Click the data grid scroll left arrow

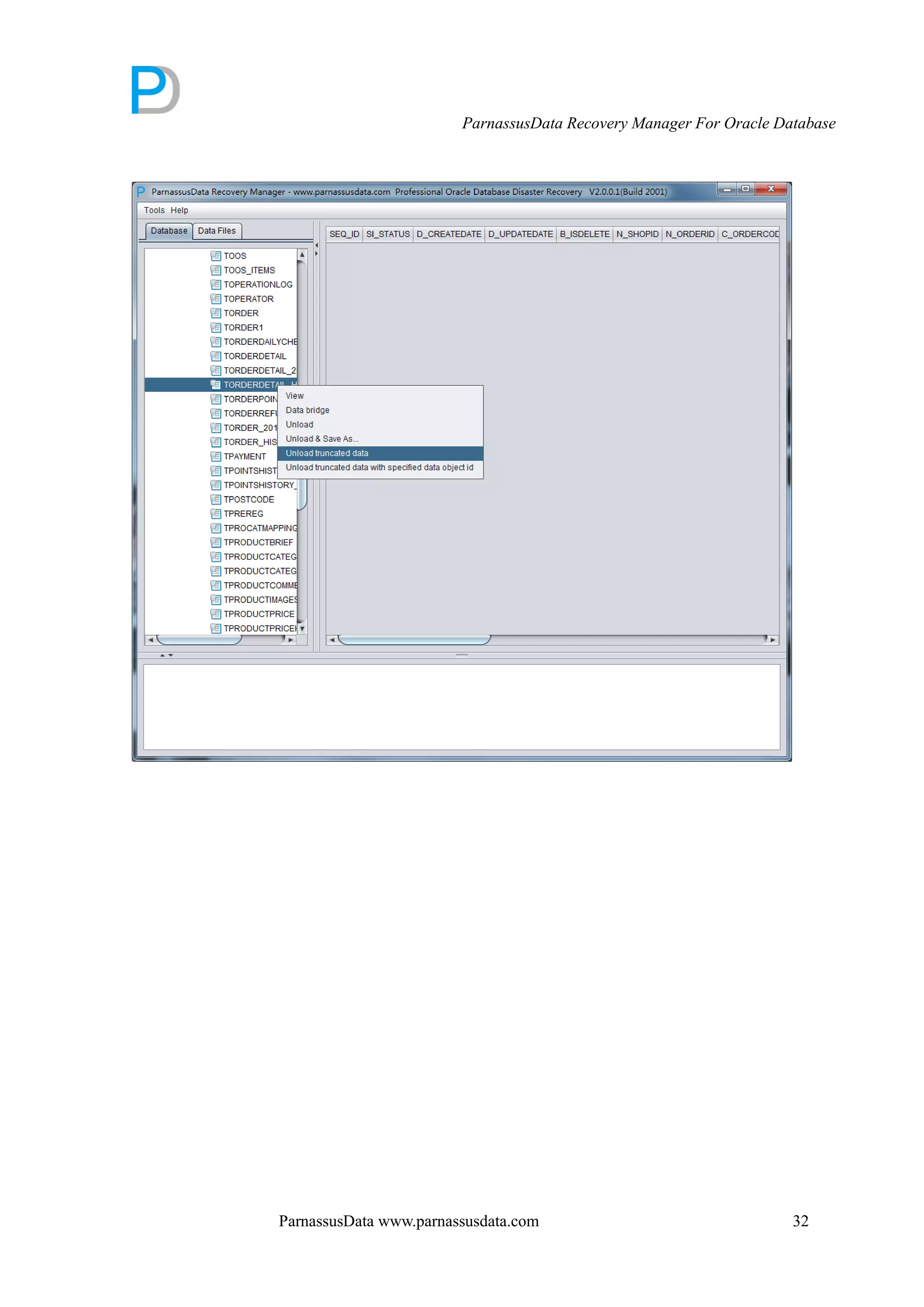coord(332,640)
